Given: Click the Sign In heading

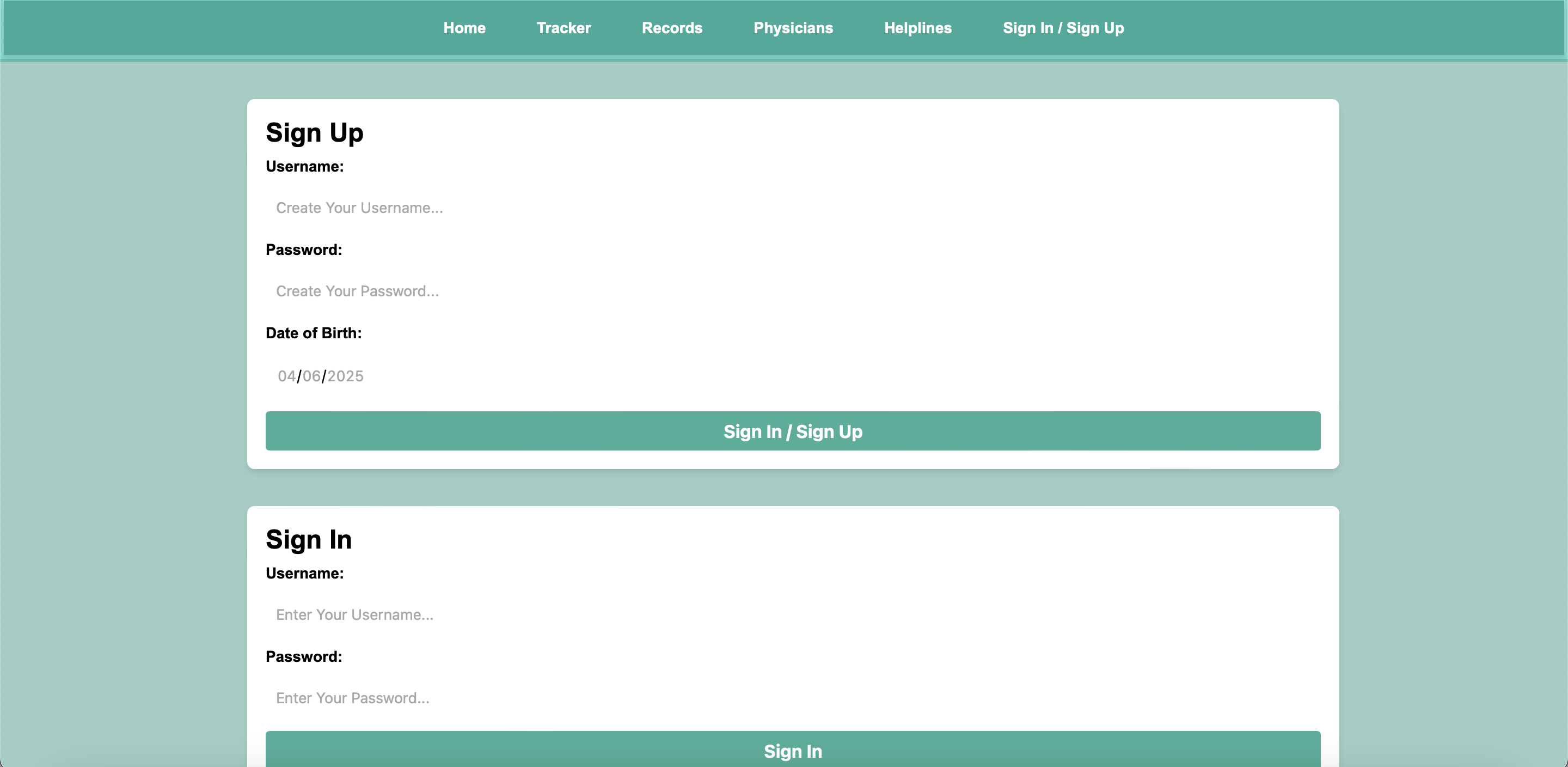Looking at the screenshot, I should coord(309,540).
